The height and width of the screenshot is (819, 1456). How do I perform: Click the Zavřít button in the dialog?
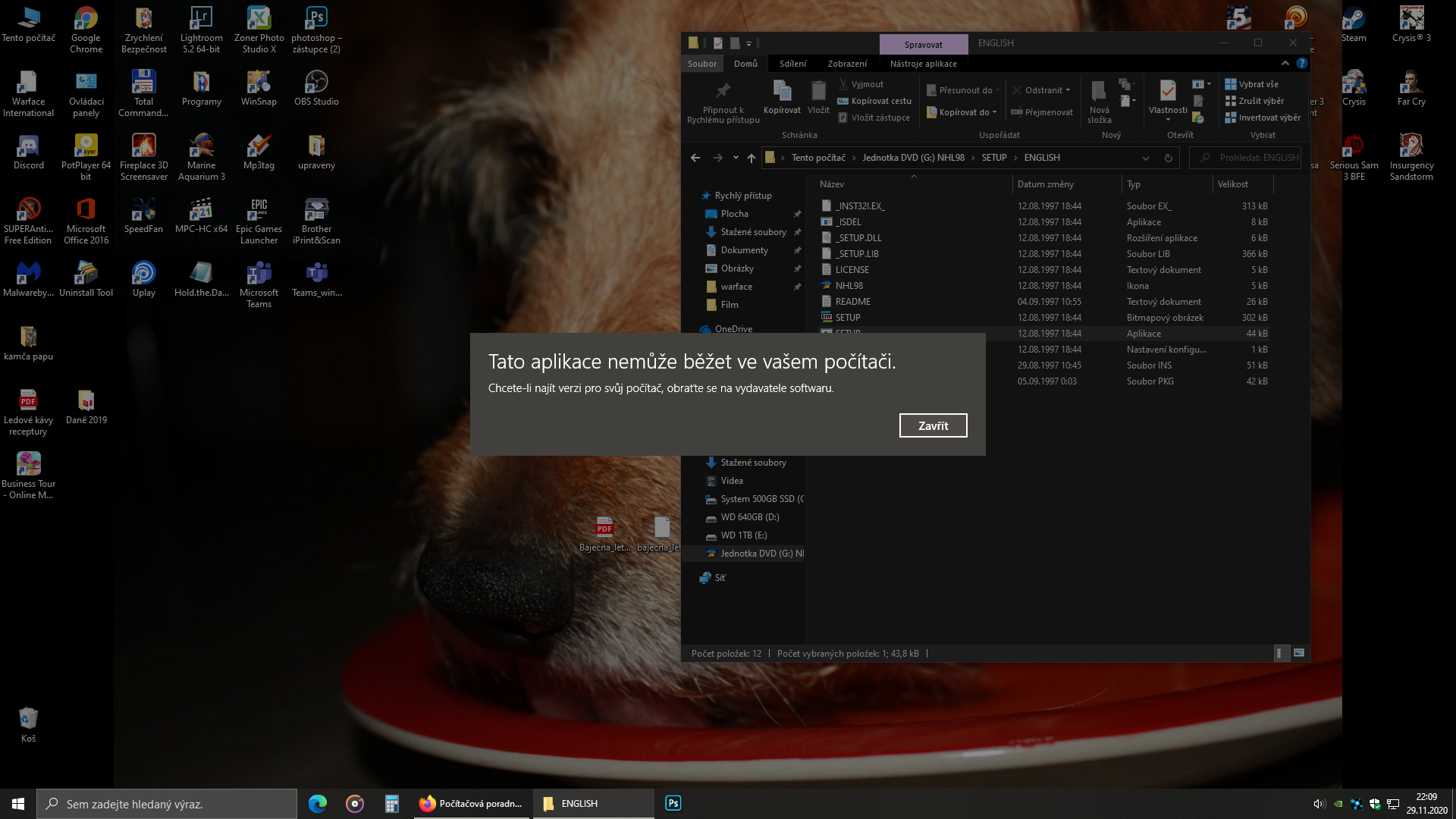933,425
